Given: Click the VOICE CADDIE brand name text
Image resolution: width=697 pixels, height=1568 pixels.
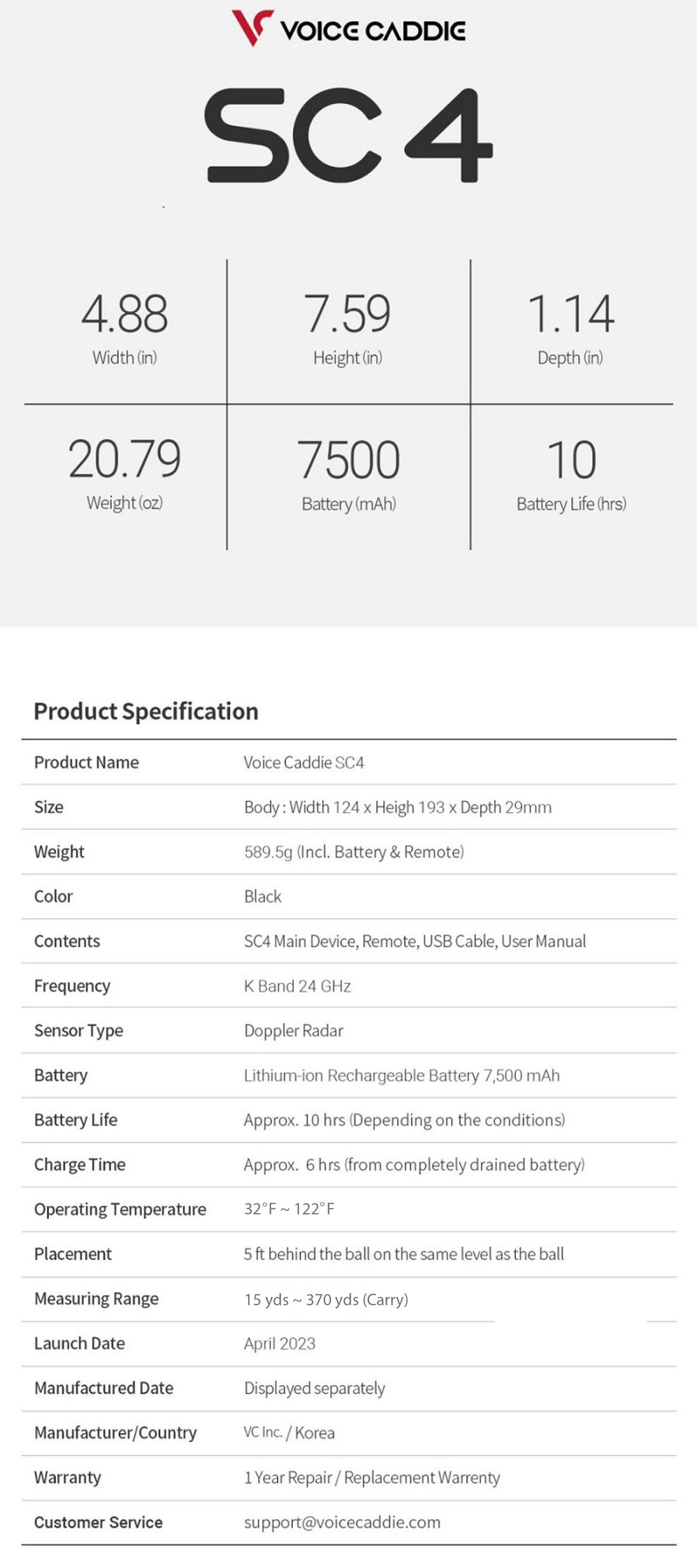Looking at the screenshot, I should coord(372,31).
